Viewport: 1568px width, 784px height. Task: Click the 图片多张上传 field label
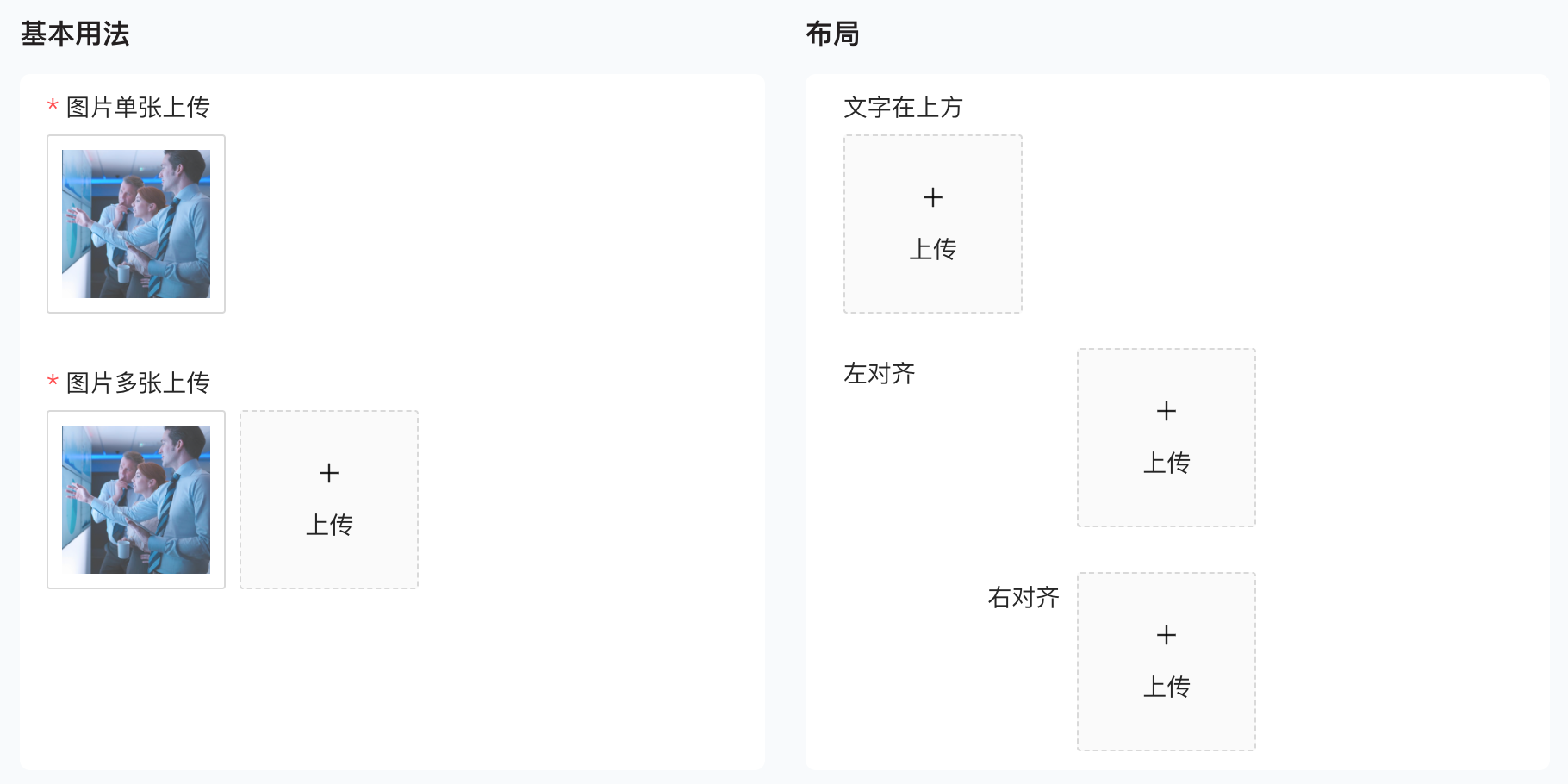[x=138, y=383]
